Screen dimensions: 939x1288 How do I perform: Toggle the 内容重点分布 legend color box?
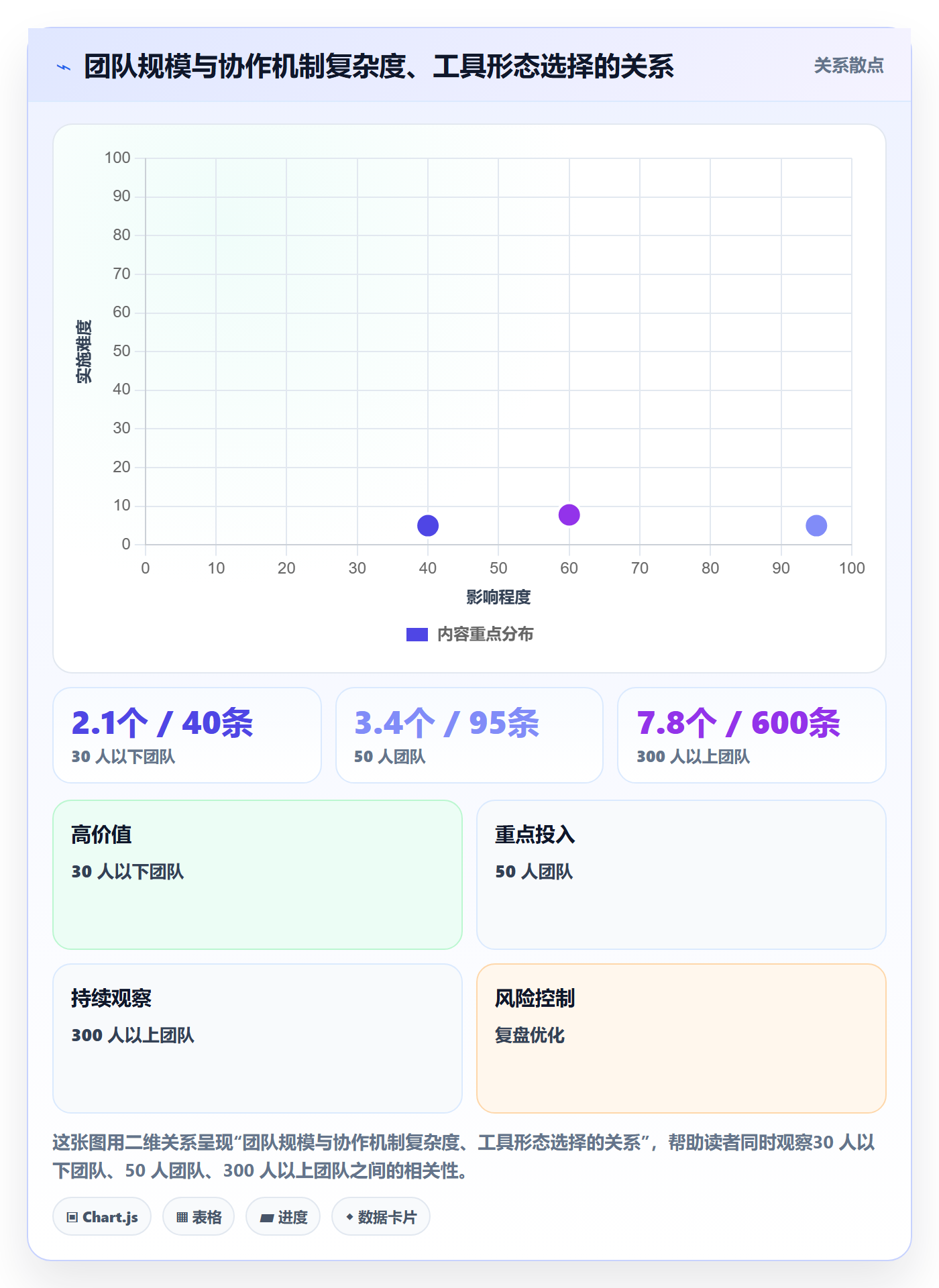pos(417,635)
